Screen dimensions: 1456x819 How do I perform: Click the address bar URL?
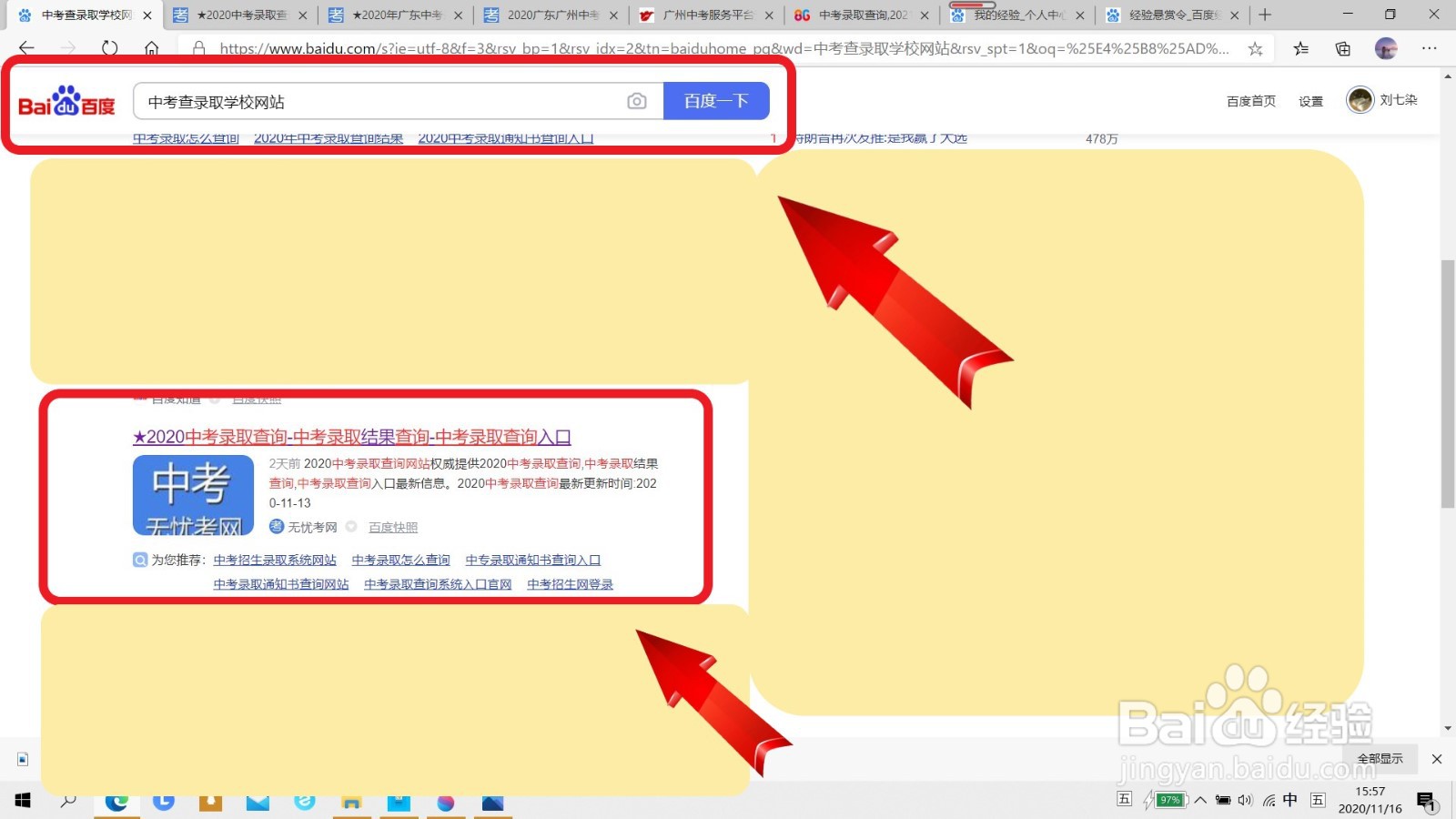coord(723,49)
